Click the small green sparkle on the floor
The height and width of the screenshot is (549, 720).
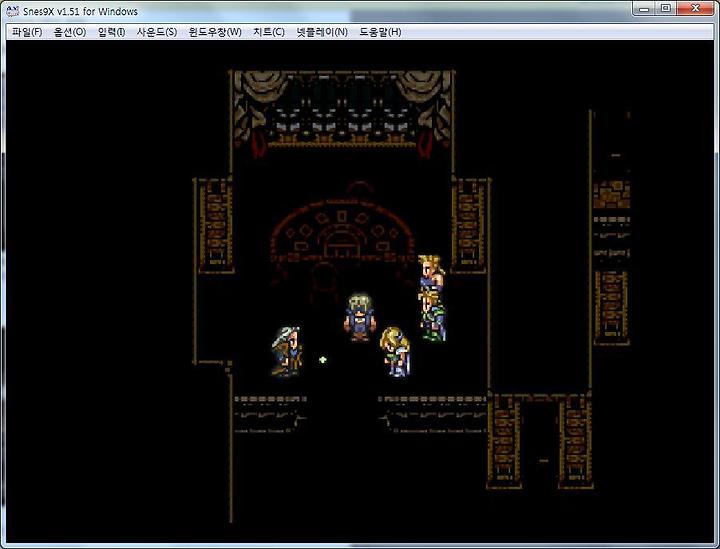click(x=323, y=359)
